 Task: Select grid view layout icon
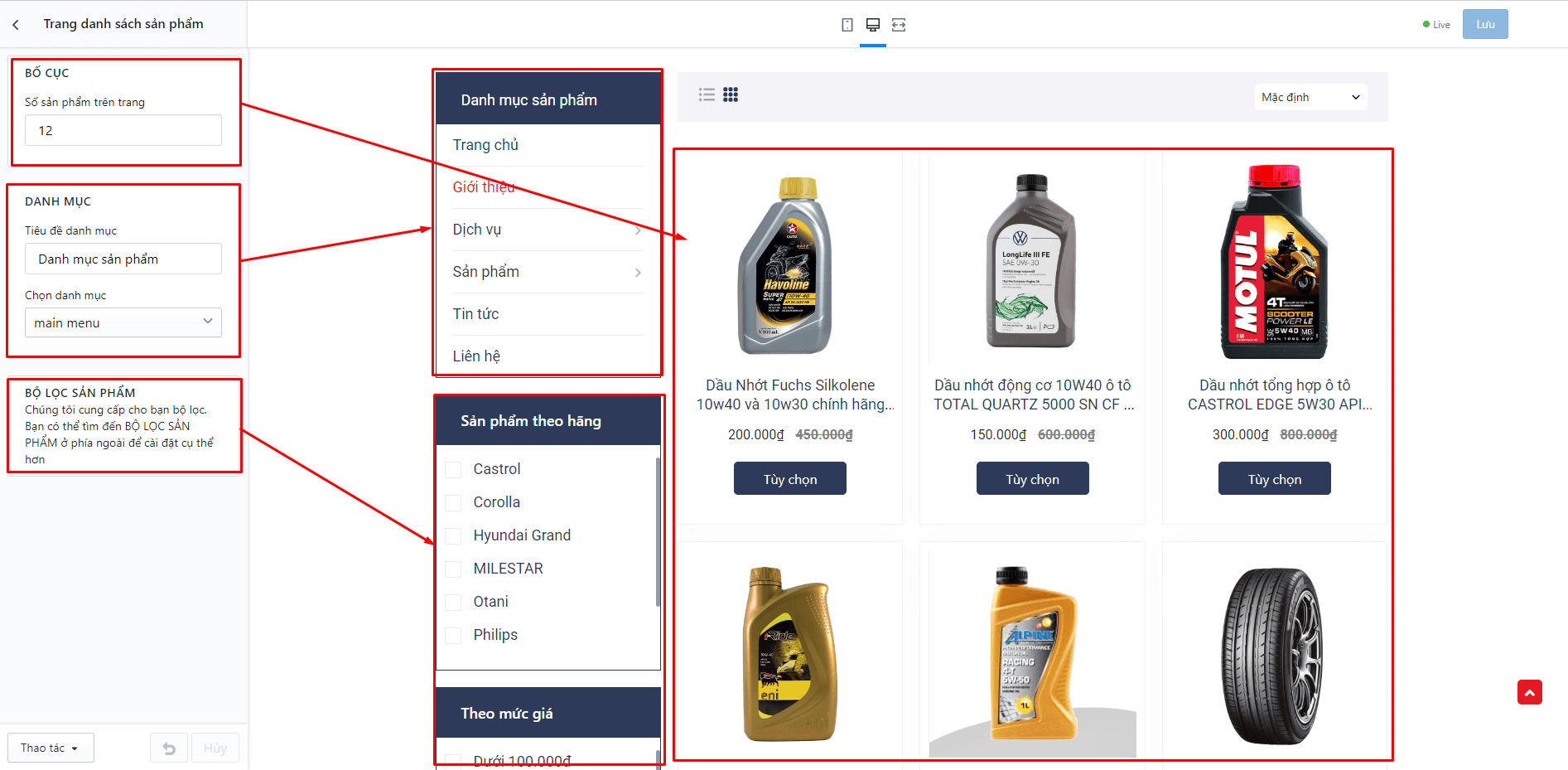pos(731,94)
